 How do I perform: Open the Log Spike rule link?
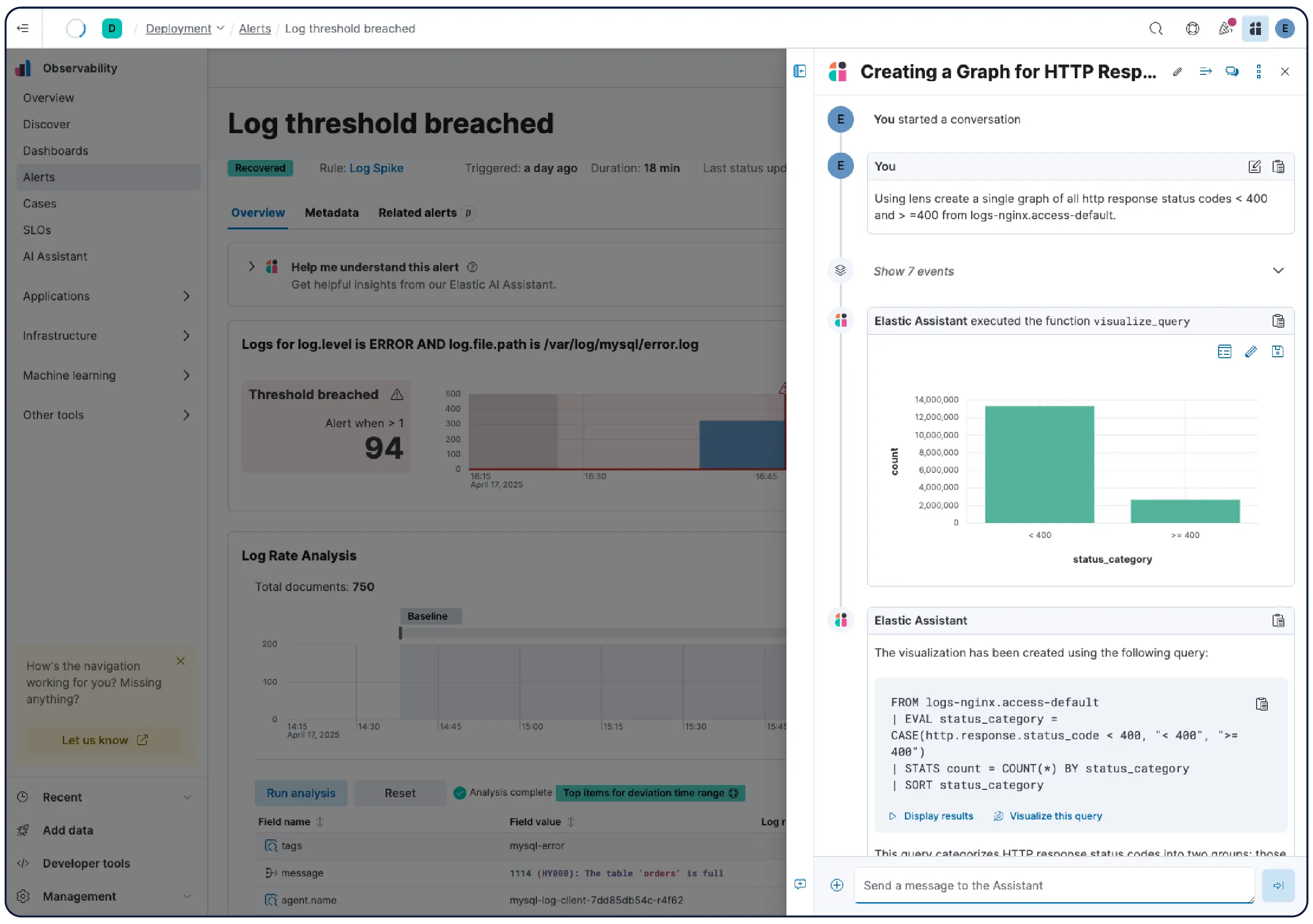pos(376,168)
